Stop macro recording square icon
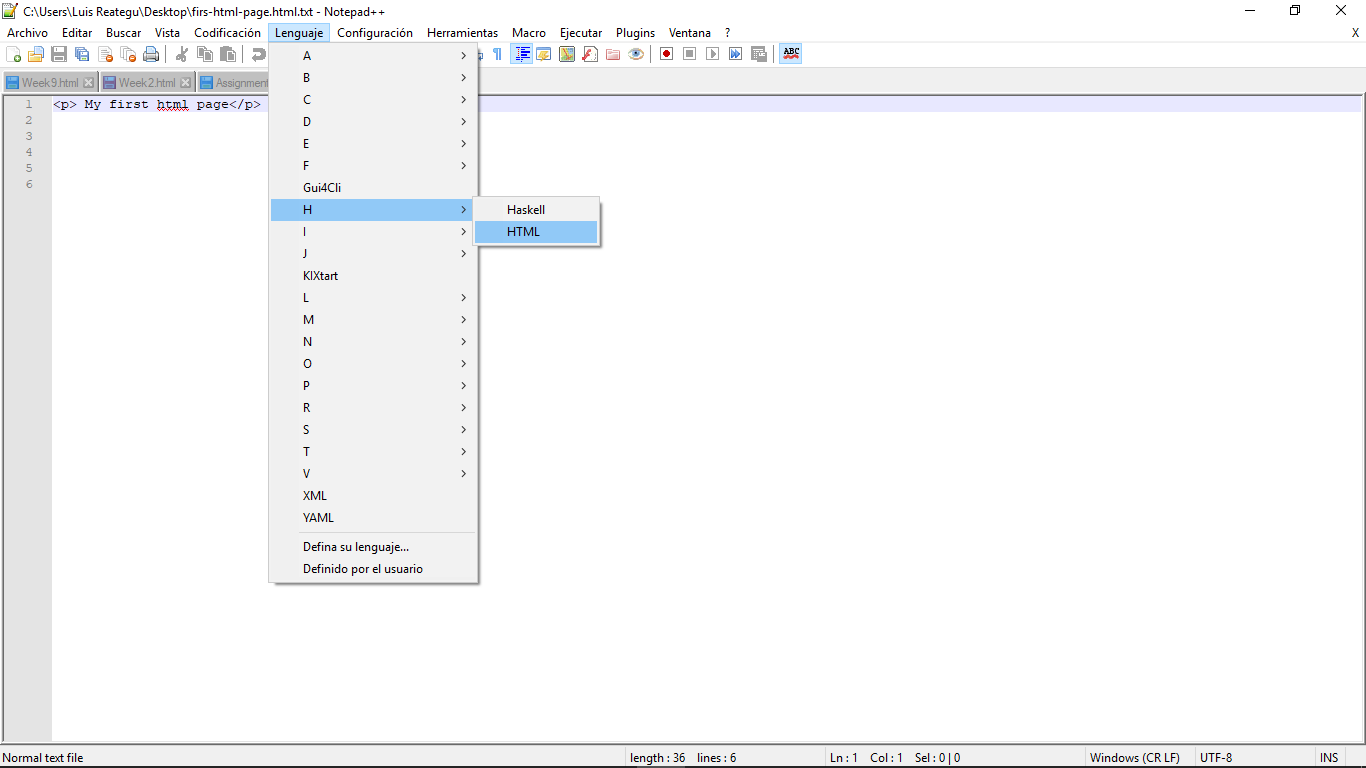Viewport: 1366px width, 768px height. click(x=689, y=54)
